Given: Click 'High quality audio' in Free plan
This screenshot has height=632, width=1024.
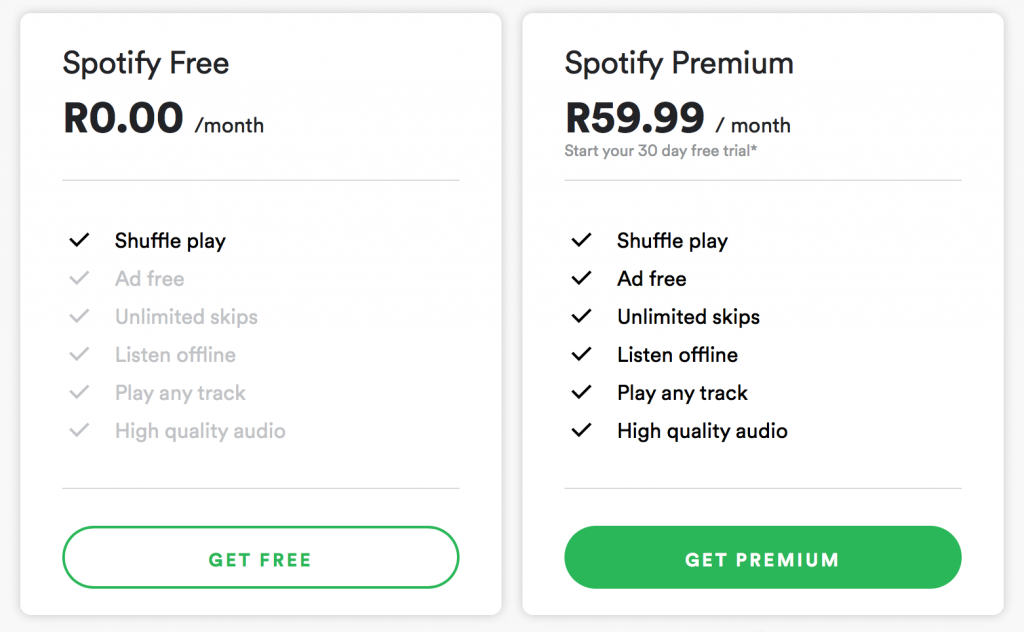Looking at the screenshot, I should (x=200, y=431).
